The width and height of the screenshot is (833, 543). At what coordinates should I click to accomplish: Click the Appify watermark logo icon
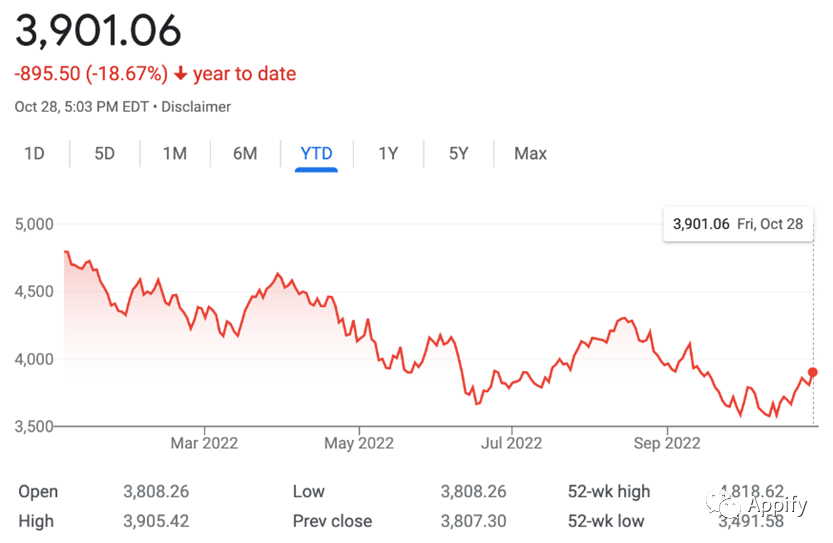pyautogui.click(x=724, y=503)
